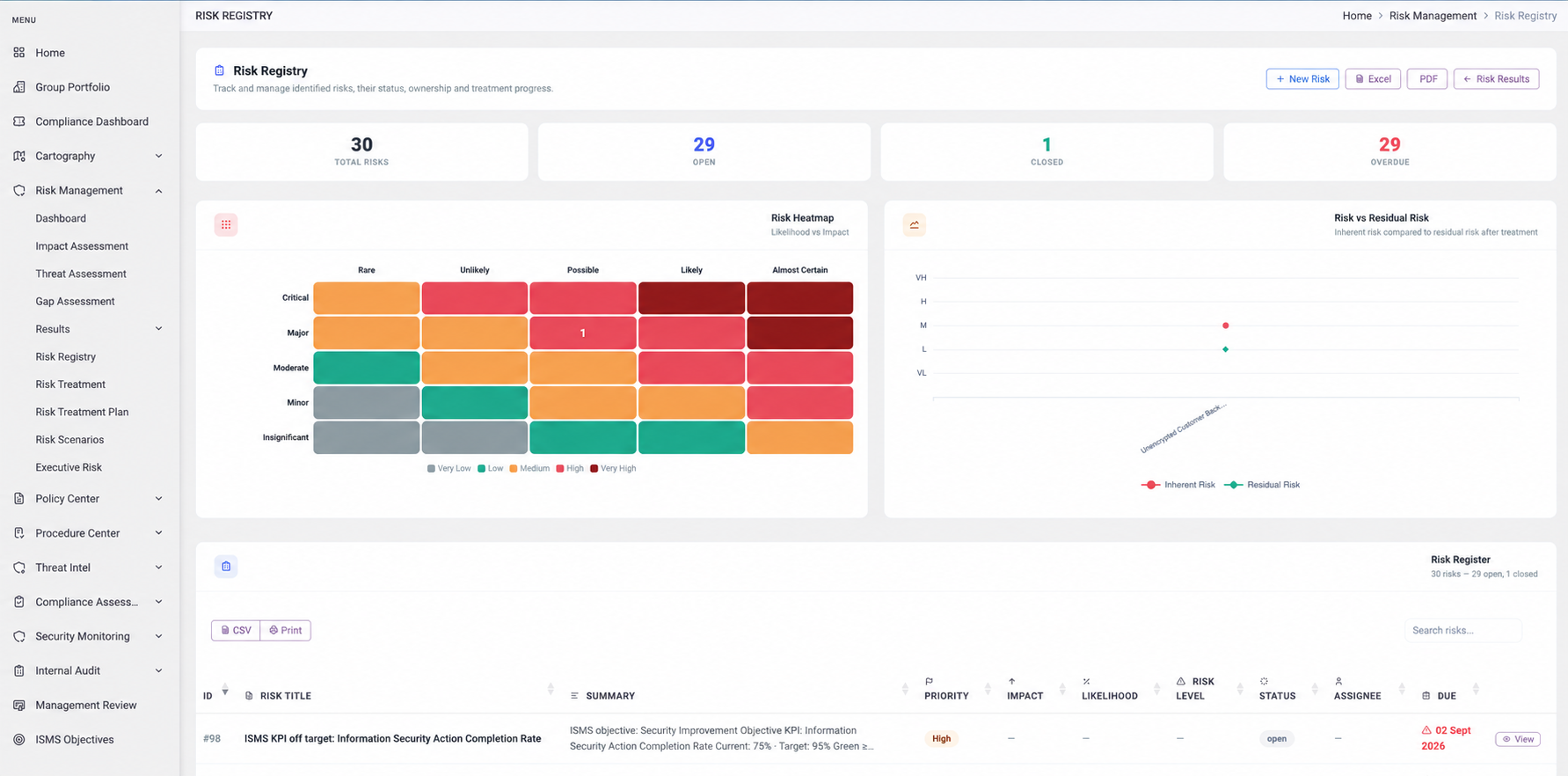Focus the Search risks input field

1462,630
